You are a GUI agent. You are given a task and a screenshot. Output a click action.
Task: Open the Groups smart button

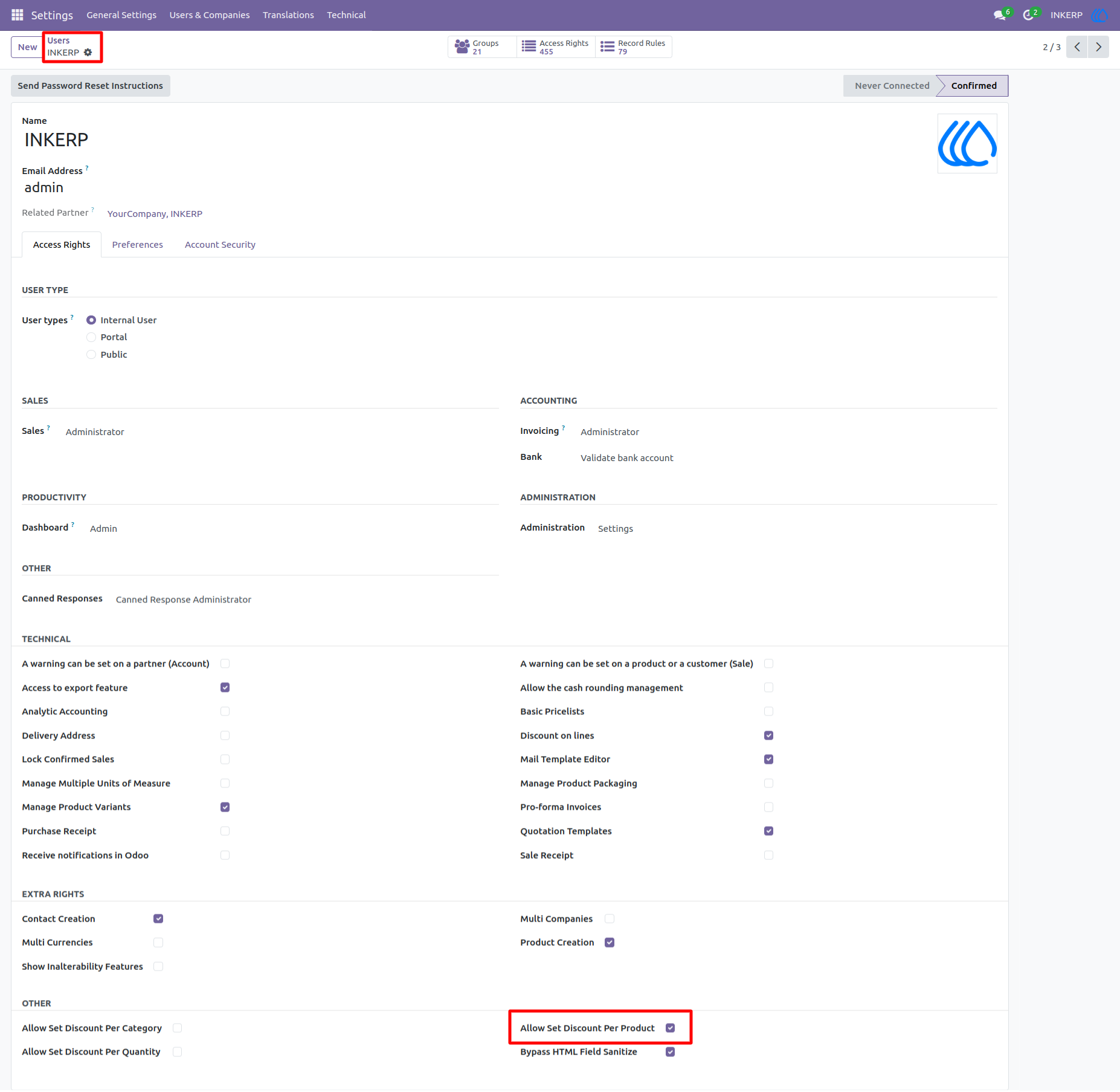[481, 47]
